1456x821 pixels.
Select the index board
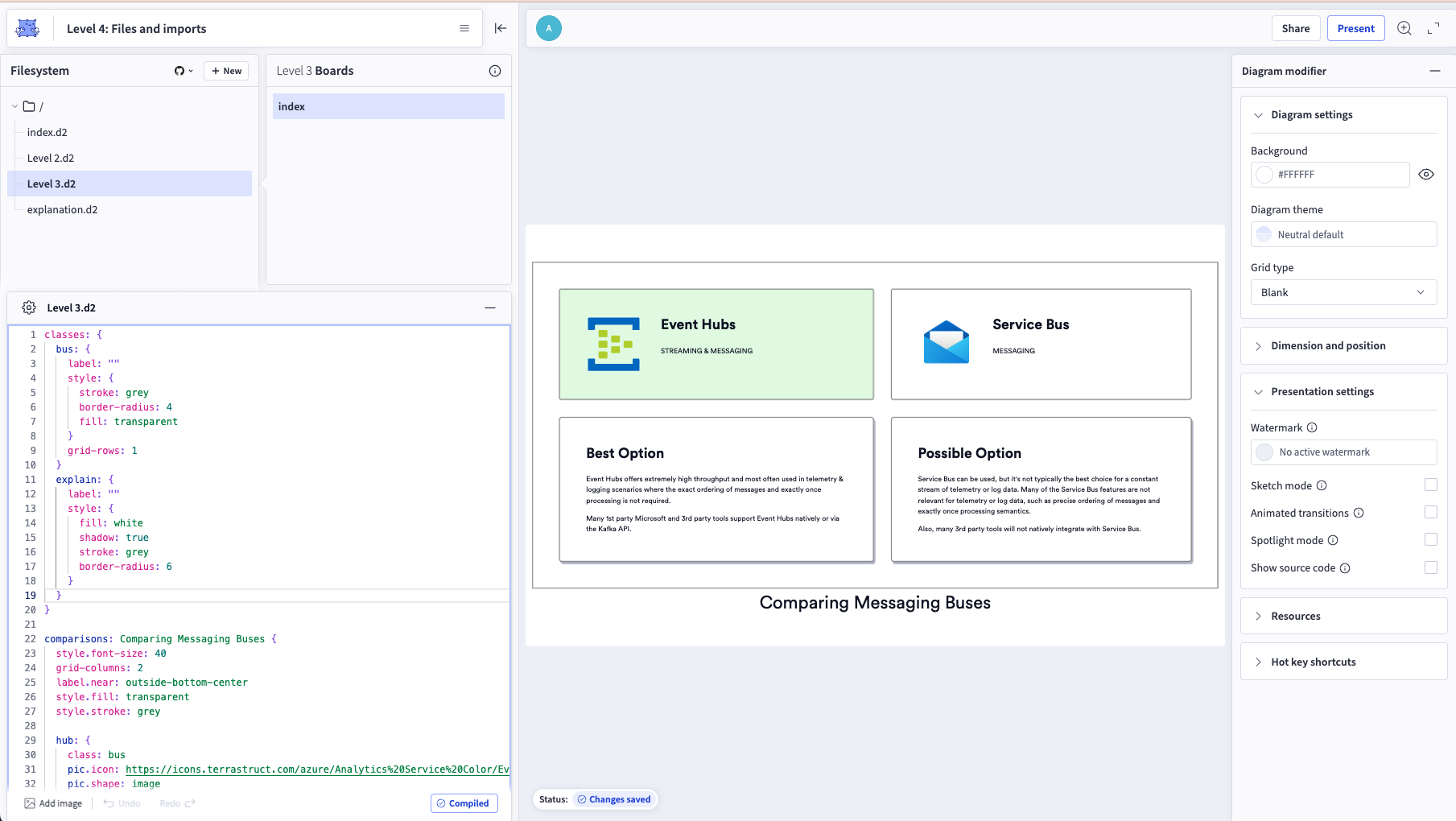click(388, 106)
